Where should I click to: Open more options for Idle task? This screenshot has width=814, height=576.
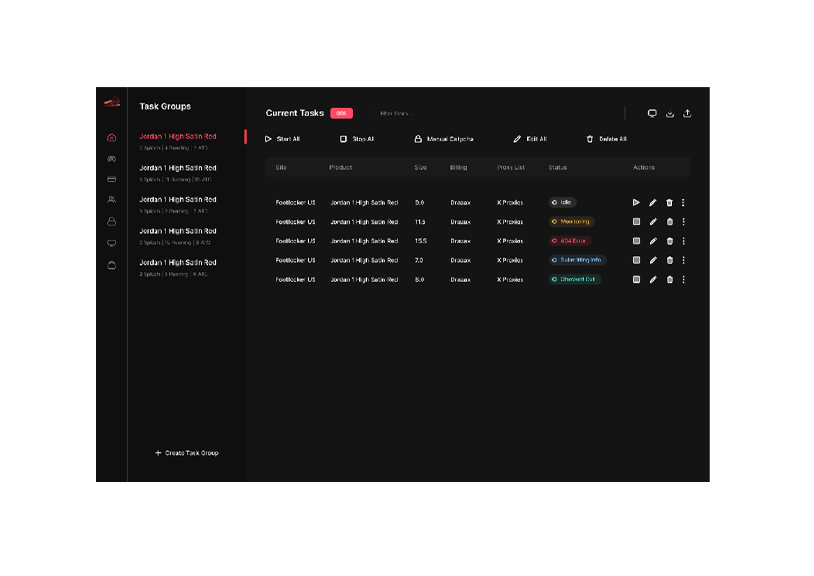click(683, 202)
